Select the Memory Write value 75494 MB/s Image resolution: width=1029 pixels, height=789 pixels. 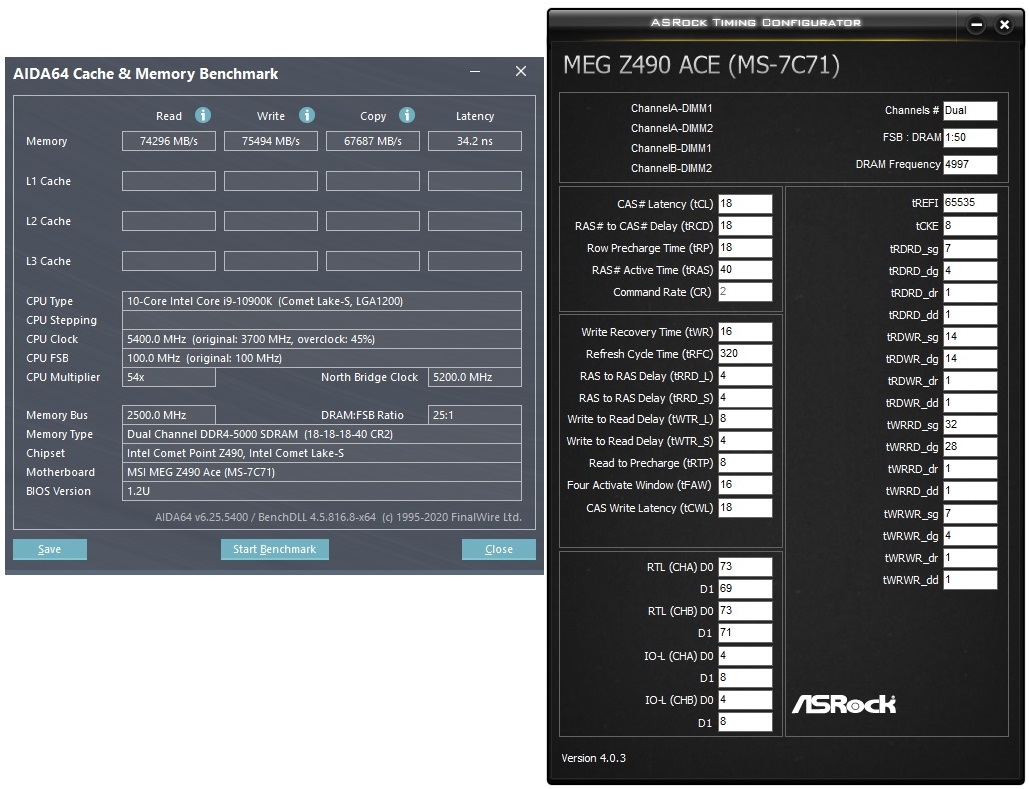coord(270,141)
